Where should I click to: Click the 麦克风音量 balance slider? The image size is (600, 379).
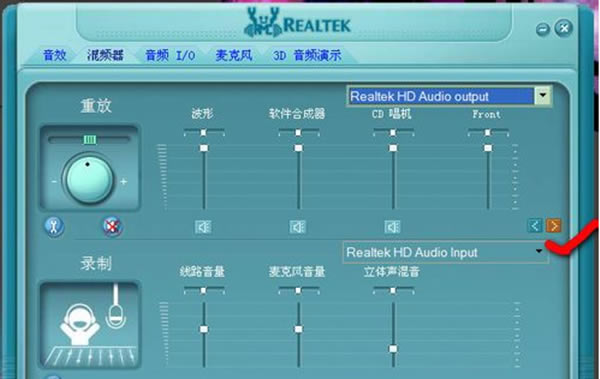[x=298, y=291]
